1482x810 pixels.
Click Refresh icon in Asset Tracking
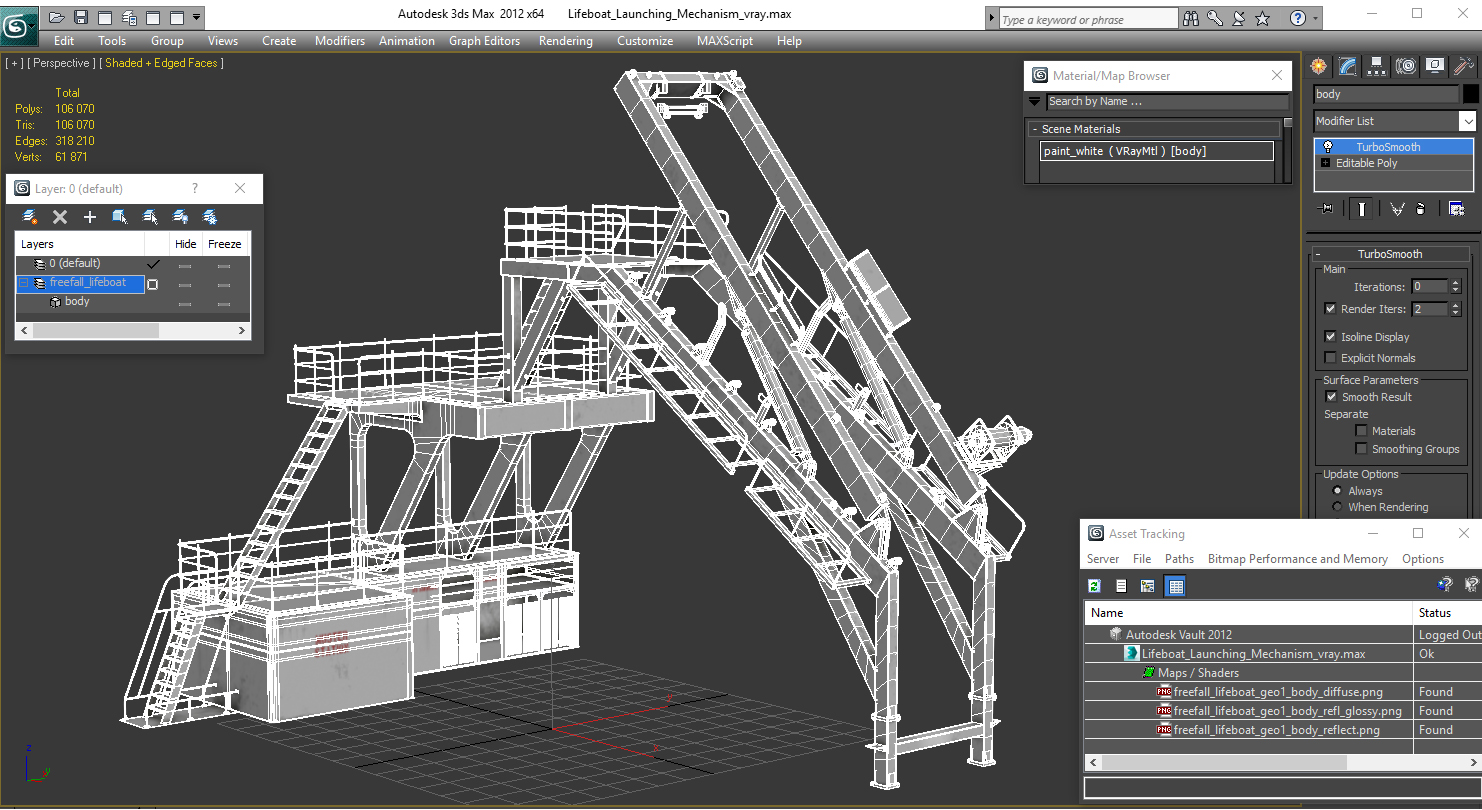pyautogui.click(x=1094, y=586)
